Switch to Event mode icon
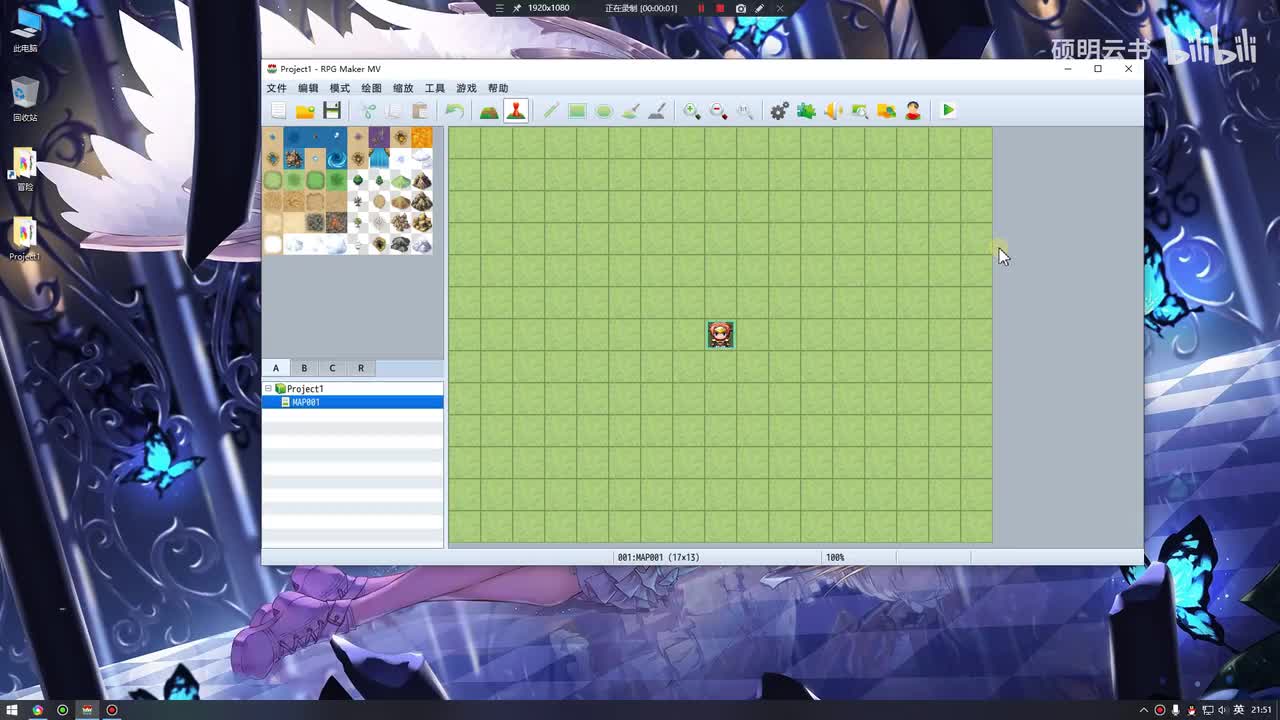1280x720 pixels. (516, 111)
